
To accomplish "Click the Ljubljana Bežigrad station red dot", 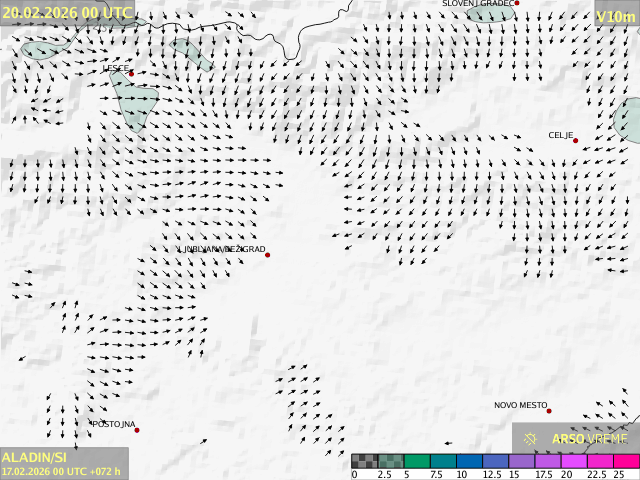I will tap(267, 255).
